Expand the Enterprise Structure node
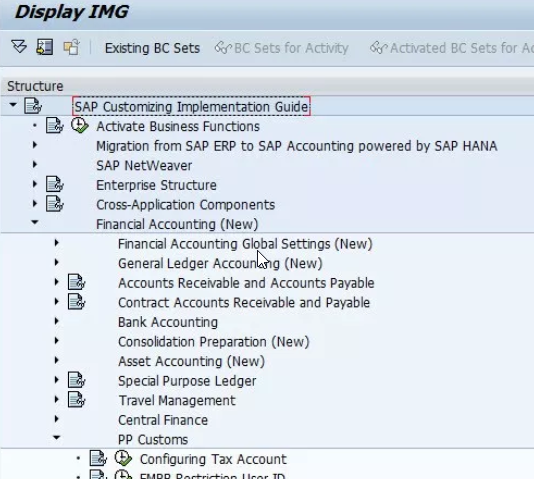Viewport: 534px width, 479px height. point(35,184)
